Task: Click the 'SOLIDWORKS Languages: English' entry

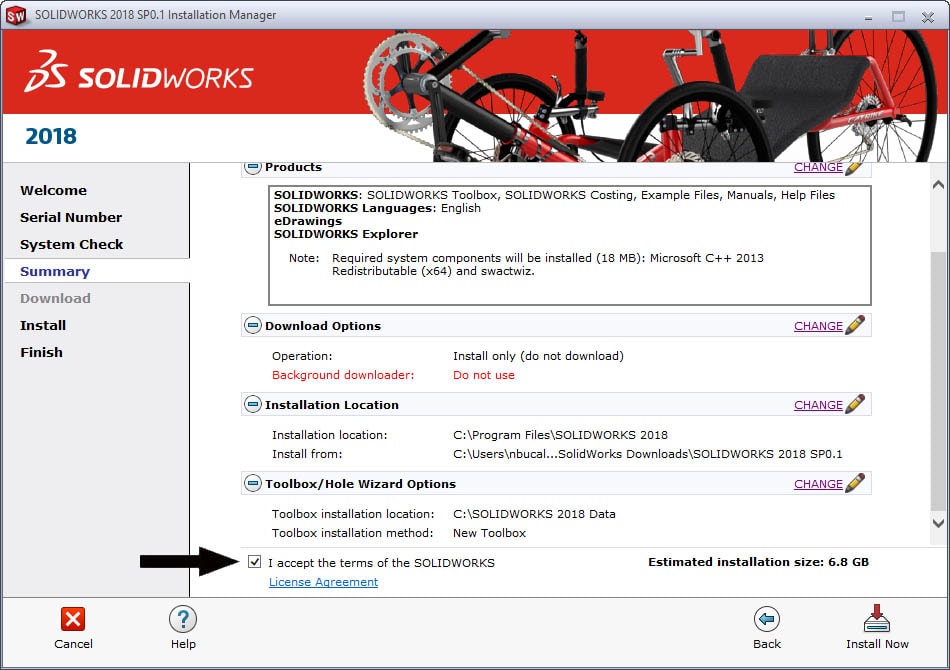Action: [x=377, y=208]
